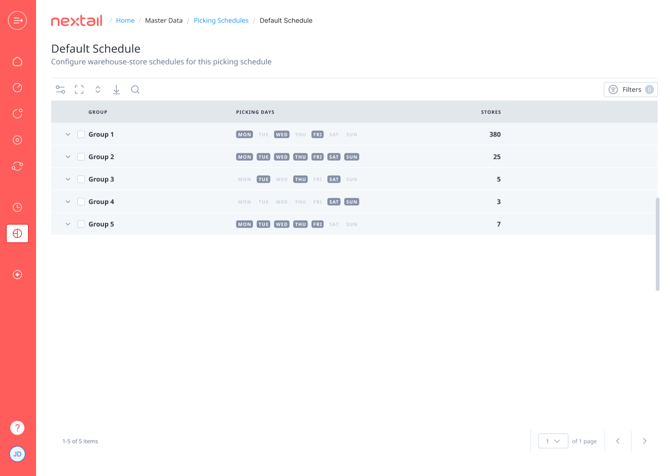Click the Master Data breadcrumb
This screenshot has height=476, width=670.
pyautogui.click(x=164, y=21)
